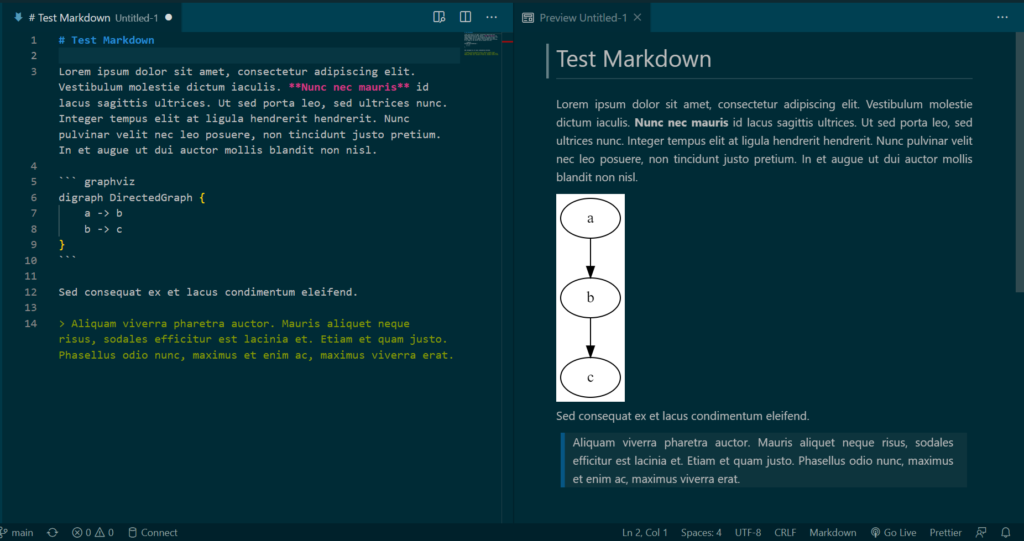Select the UTF-8 encoding indicator
The image size is (1024, 541).
(748, 532)
